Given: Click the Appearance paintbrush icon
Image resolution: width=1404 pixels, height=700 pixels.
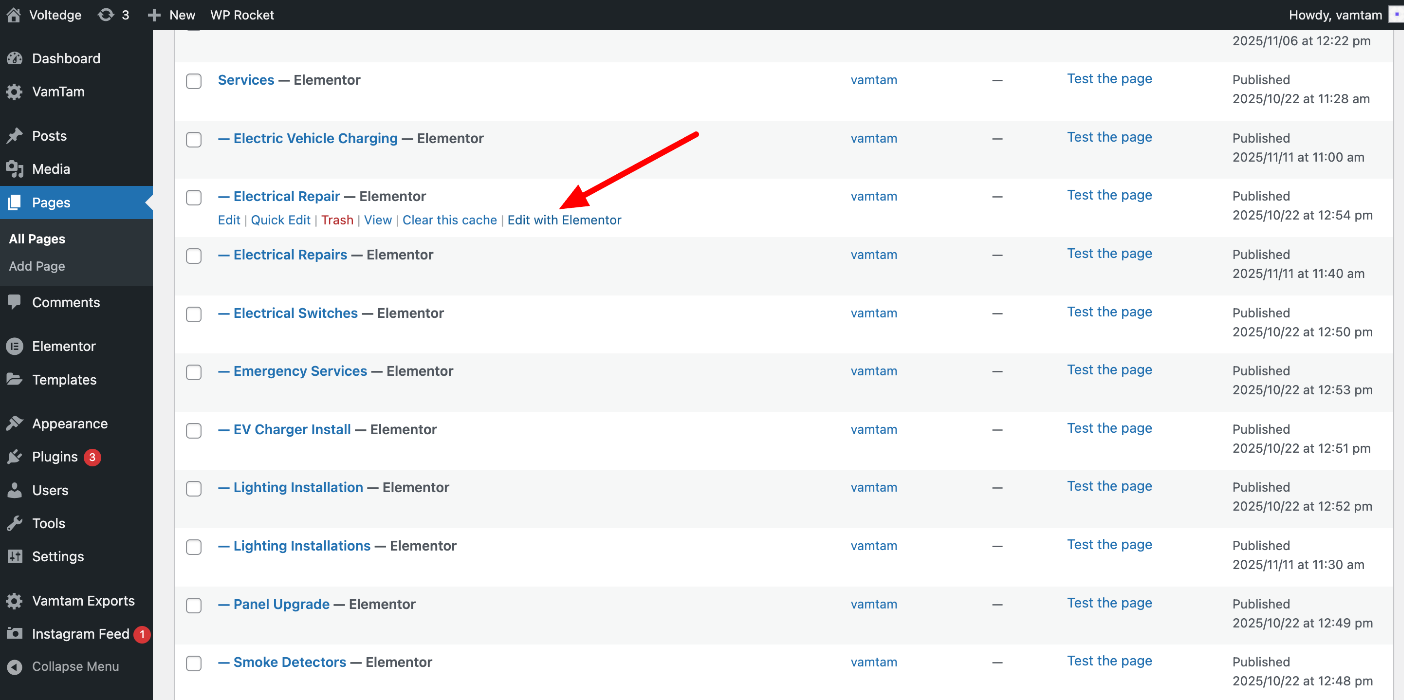Looking at the screenshot, I should [14, 423].
